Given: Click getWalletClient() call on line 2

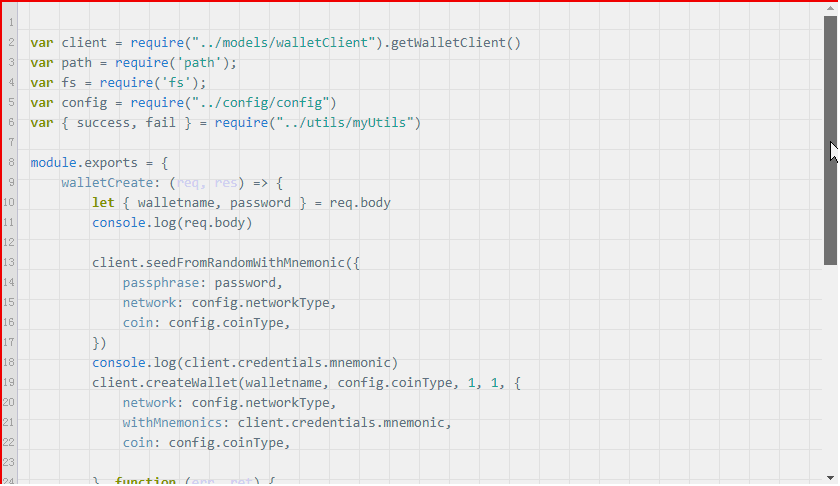Looking at the screenshot, I should pos(456,43).
